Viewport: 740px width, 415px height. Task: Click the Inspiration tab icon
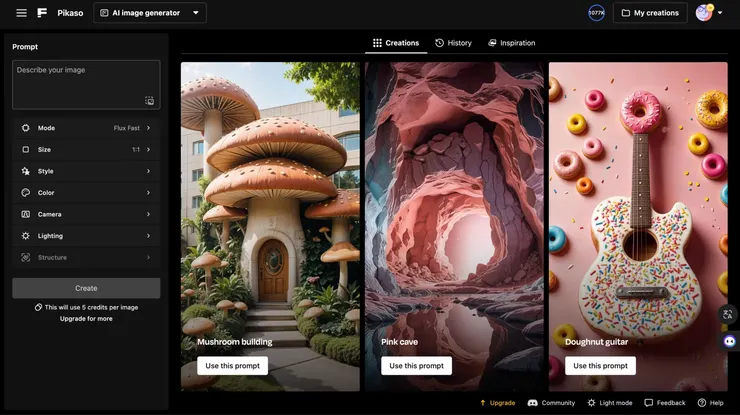coord(492,43)
